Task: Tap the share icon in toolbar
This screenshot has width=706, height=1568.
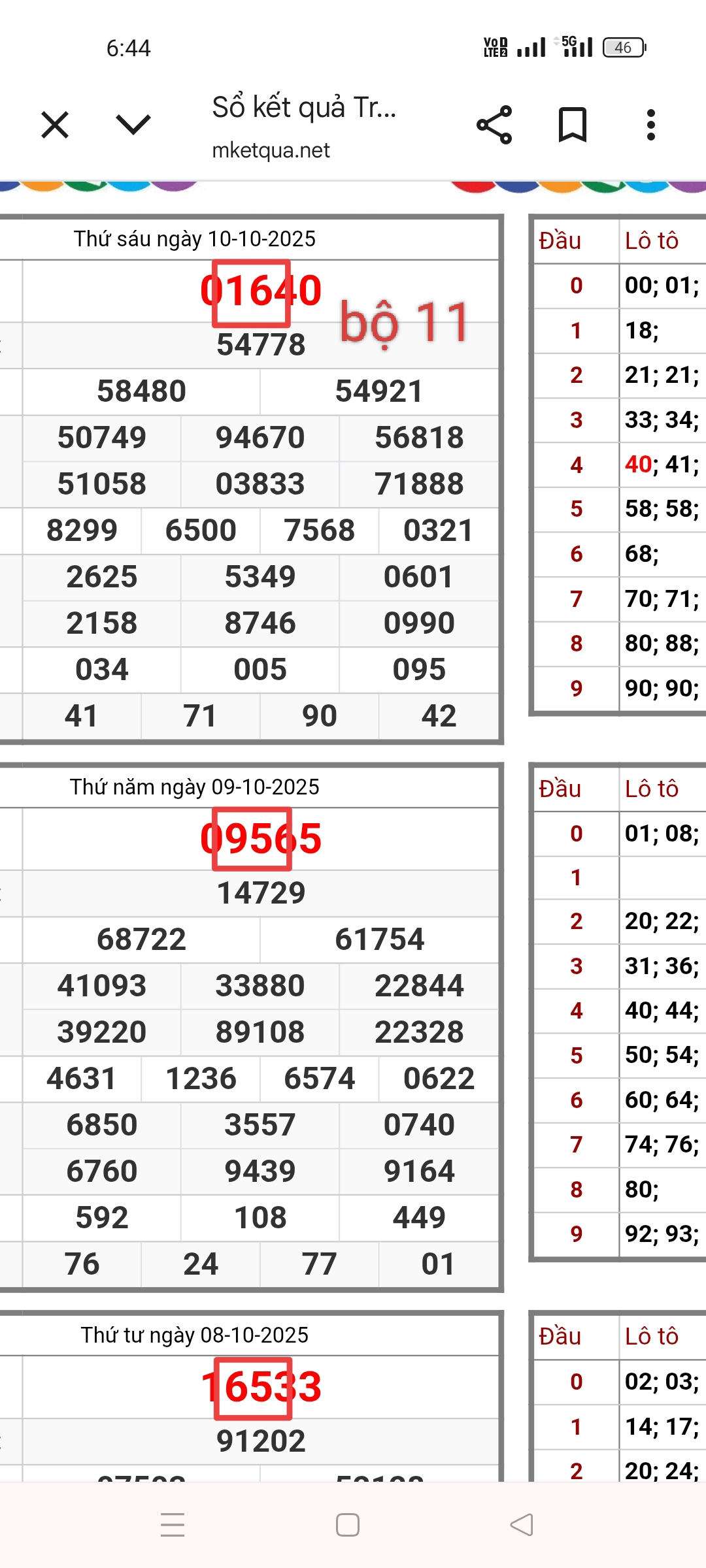Action: 494,125
